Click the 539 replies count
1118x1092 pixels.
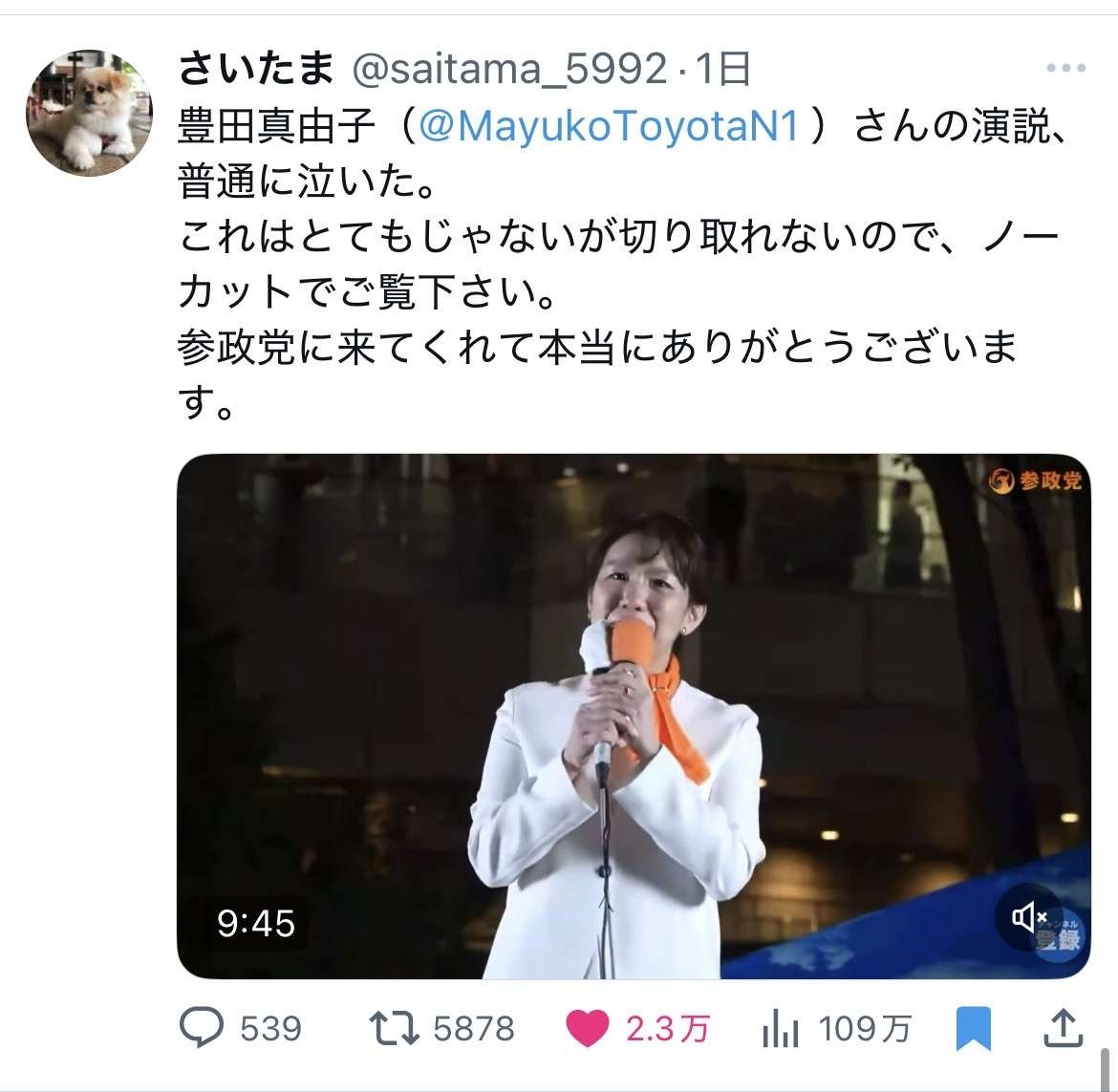[271, 1029]
